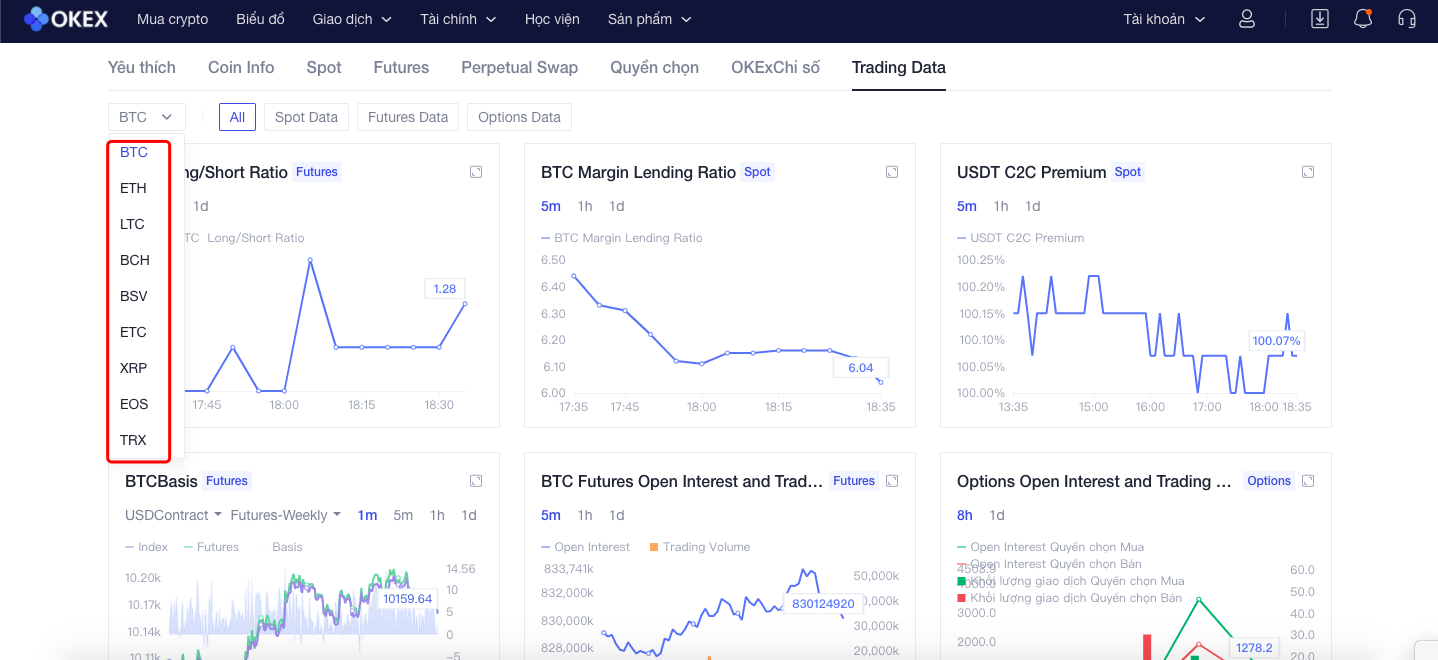The height and width of the screenshot is (660, 1438).
Task: Open the notifications bell
Action: pos(1362,19)
